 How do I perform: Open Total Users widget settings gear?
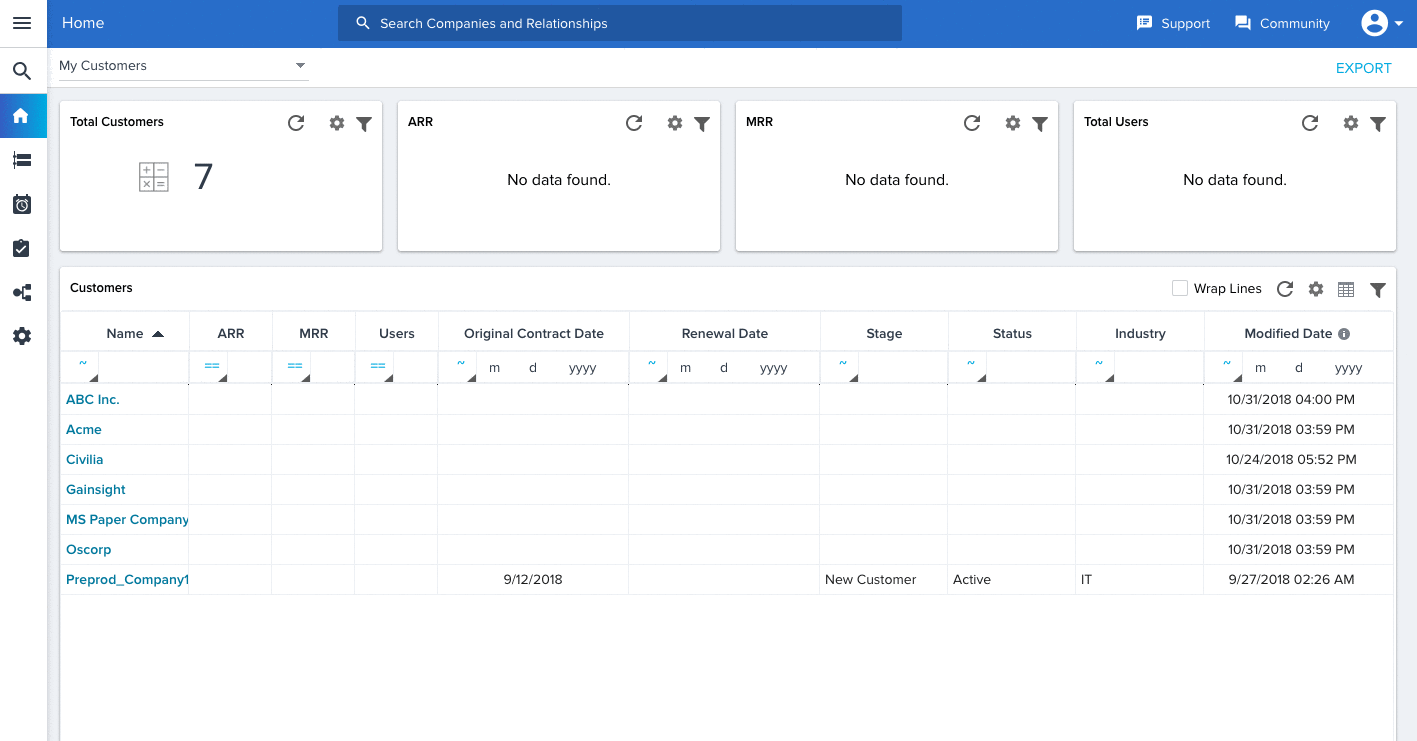coord(1351,123)
